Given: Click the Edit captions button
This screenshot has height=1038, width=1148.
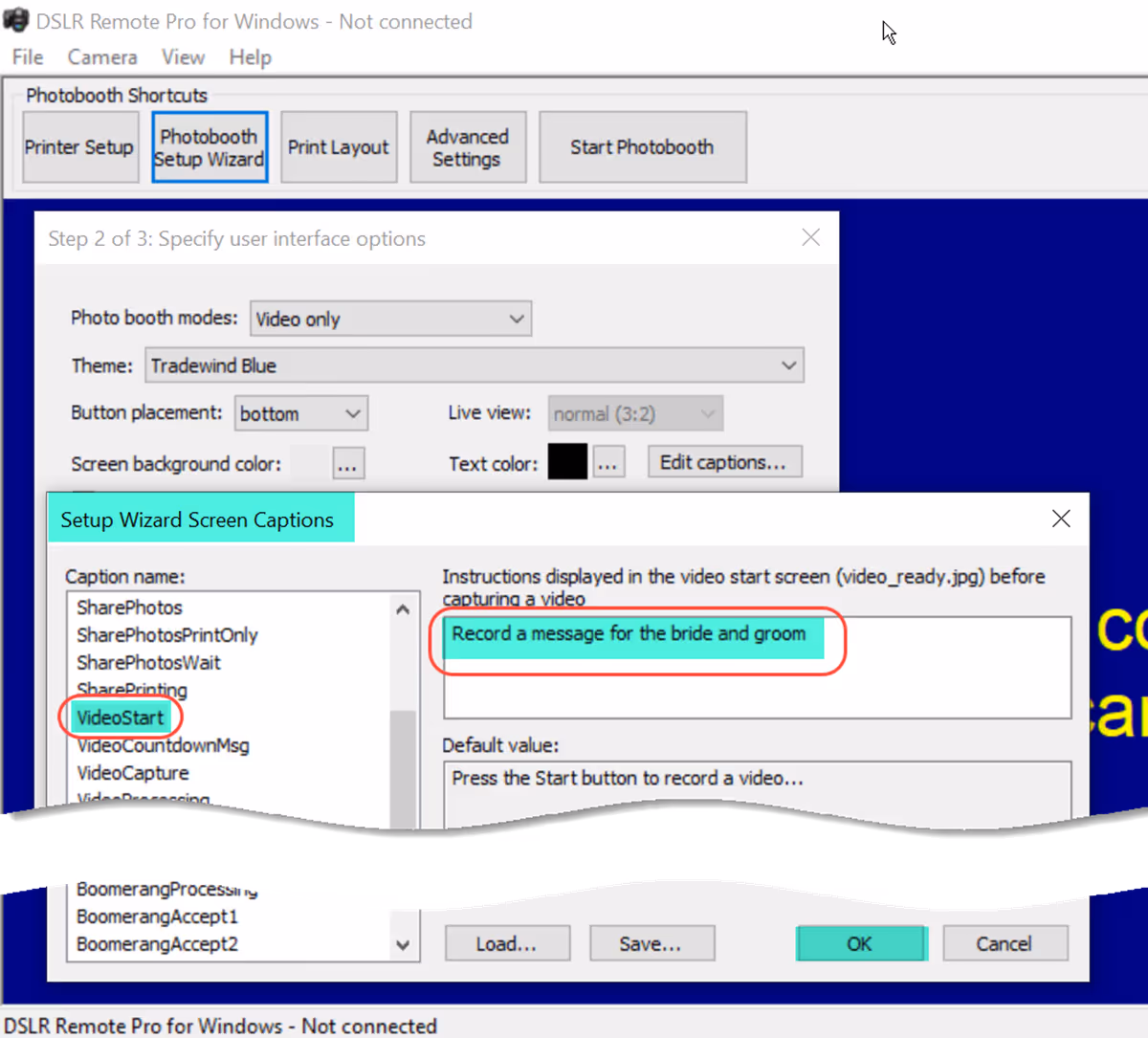Looking at the screenshot, I should [x=724, y=462].
